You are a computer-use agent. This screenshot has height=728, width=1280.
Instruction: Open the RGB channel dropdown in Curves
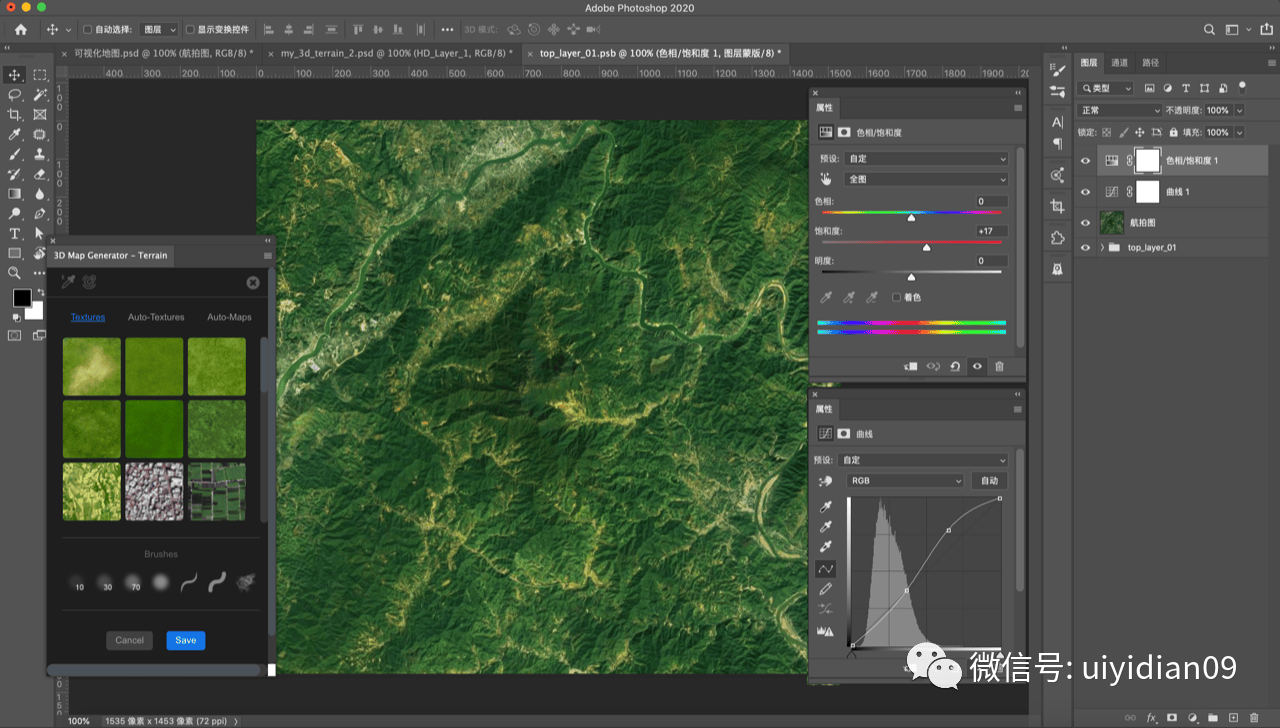point(905,481)
